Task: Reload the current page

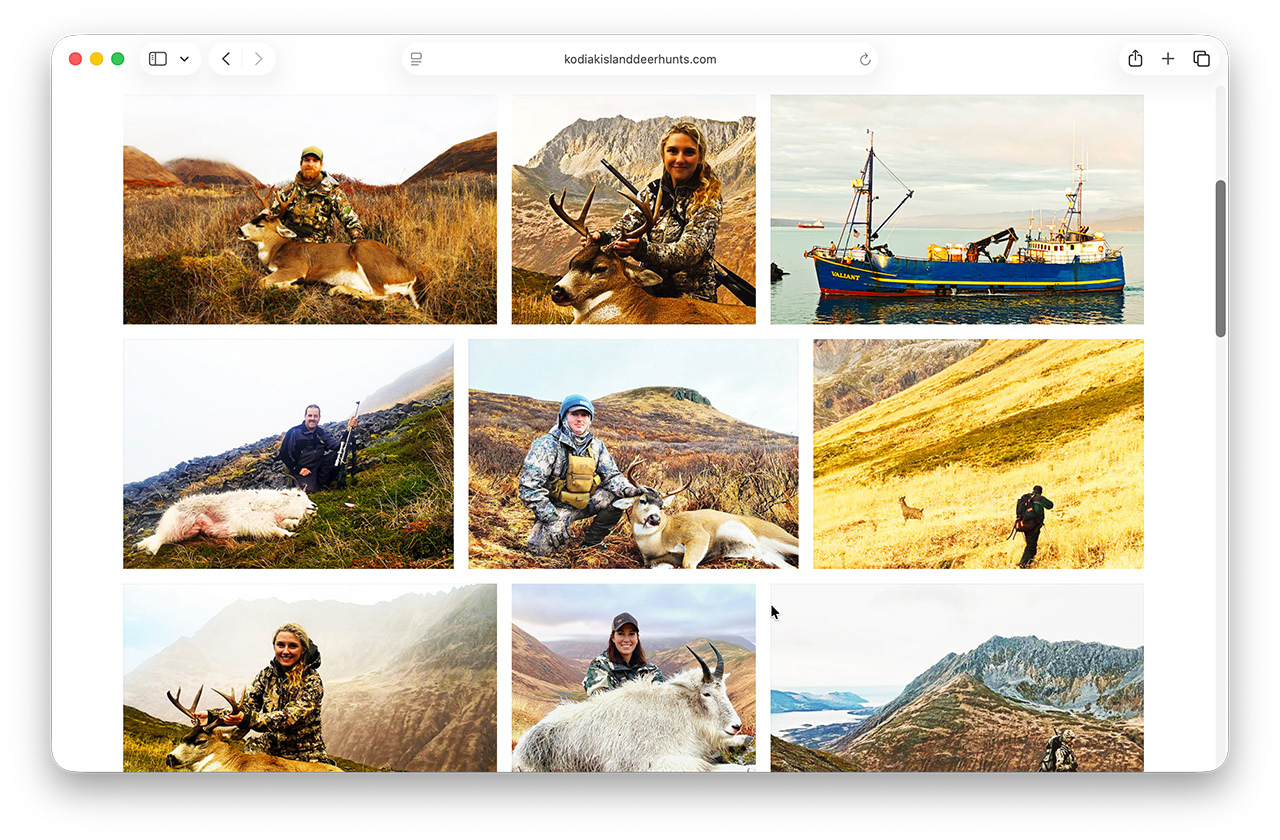Action: click(x=865, y=59)
